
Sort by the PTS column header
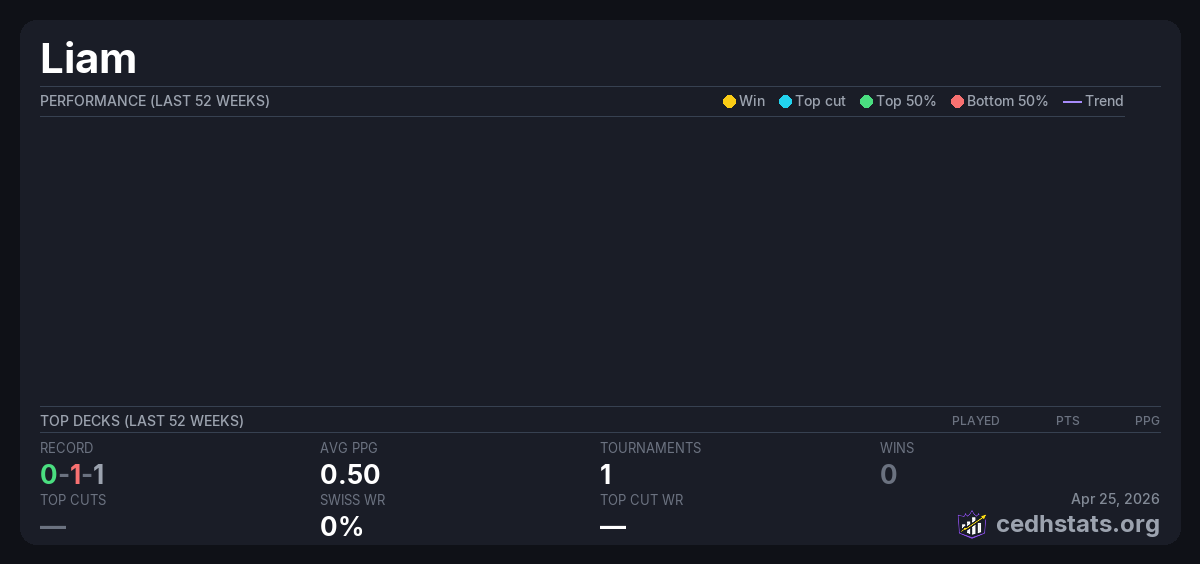coord(1067,421)
